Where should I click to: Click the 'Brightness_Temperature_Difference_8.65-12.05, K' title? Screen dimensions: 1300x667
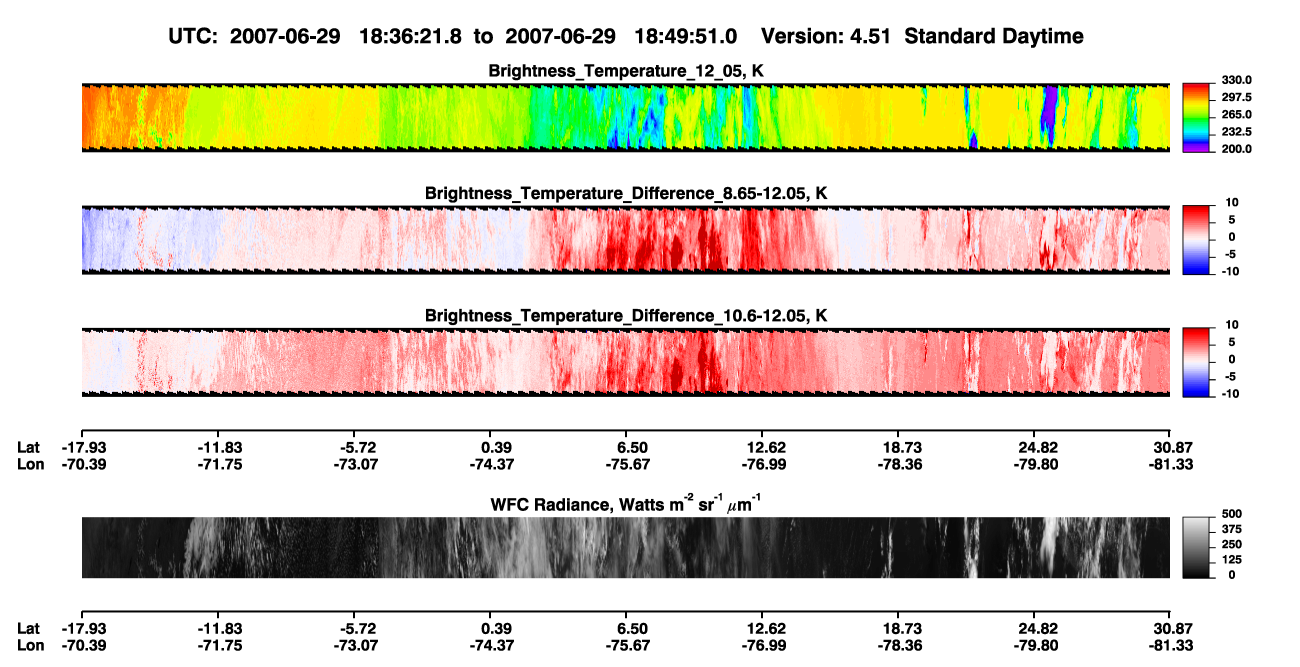626,193
